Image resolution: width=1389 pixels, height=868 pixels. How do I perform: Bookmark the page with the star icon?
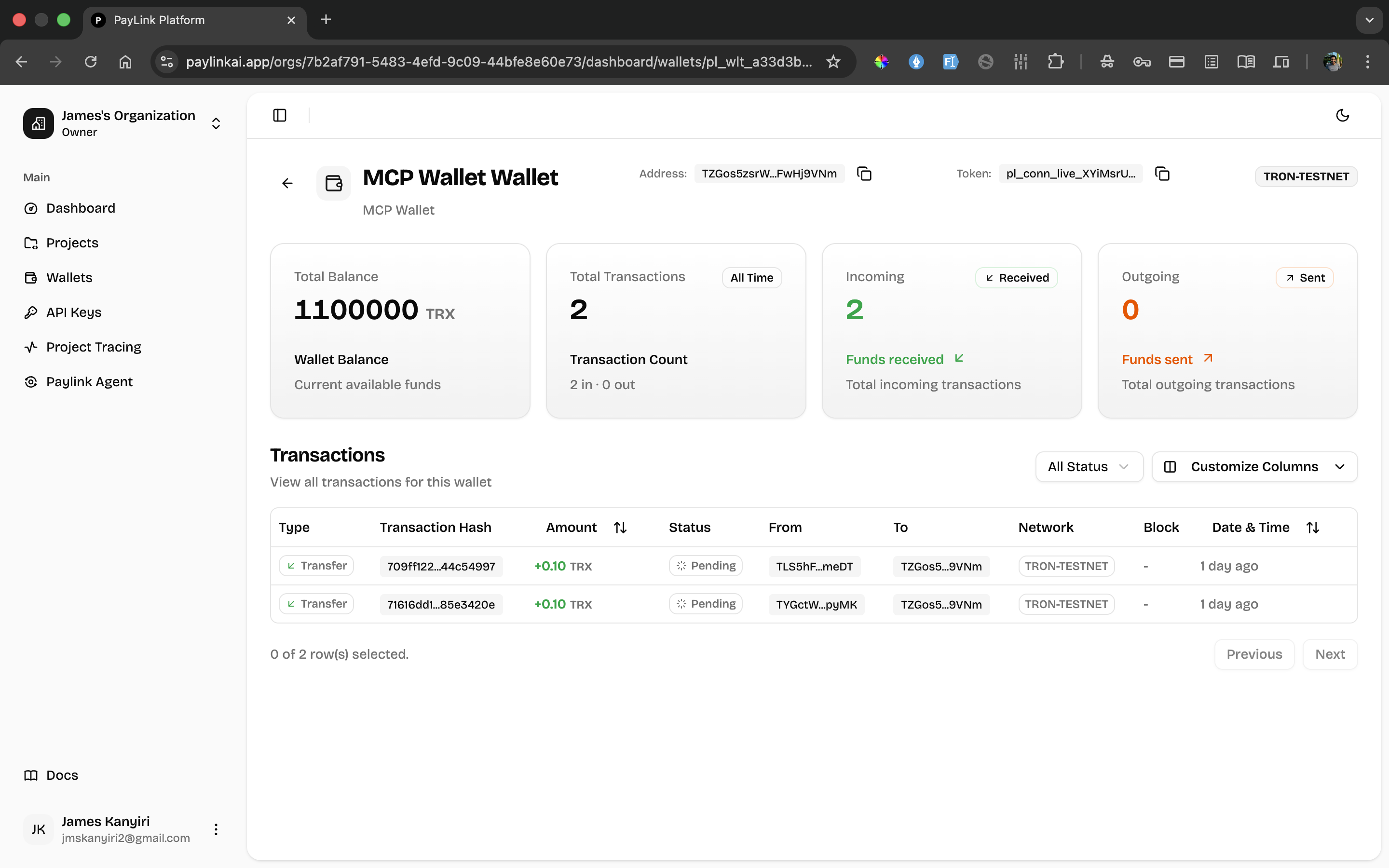point(833,61)
